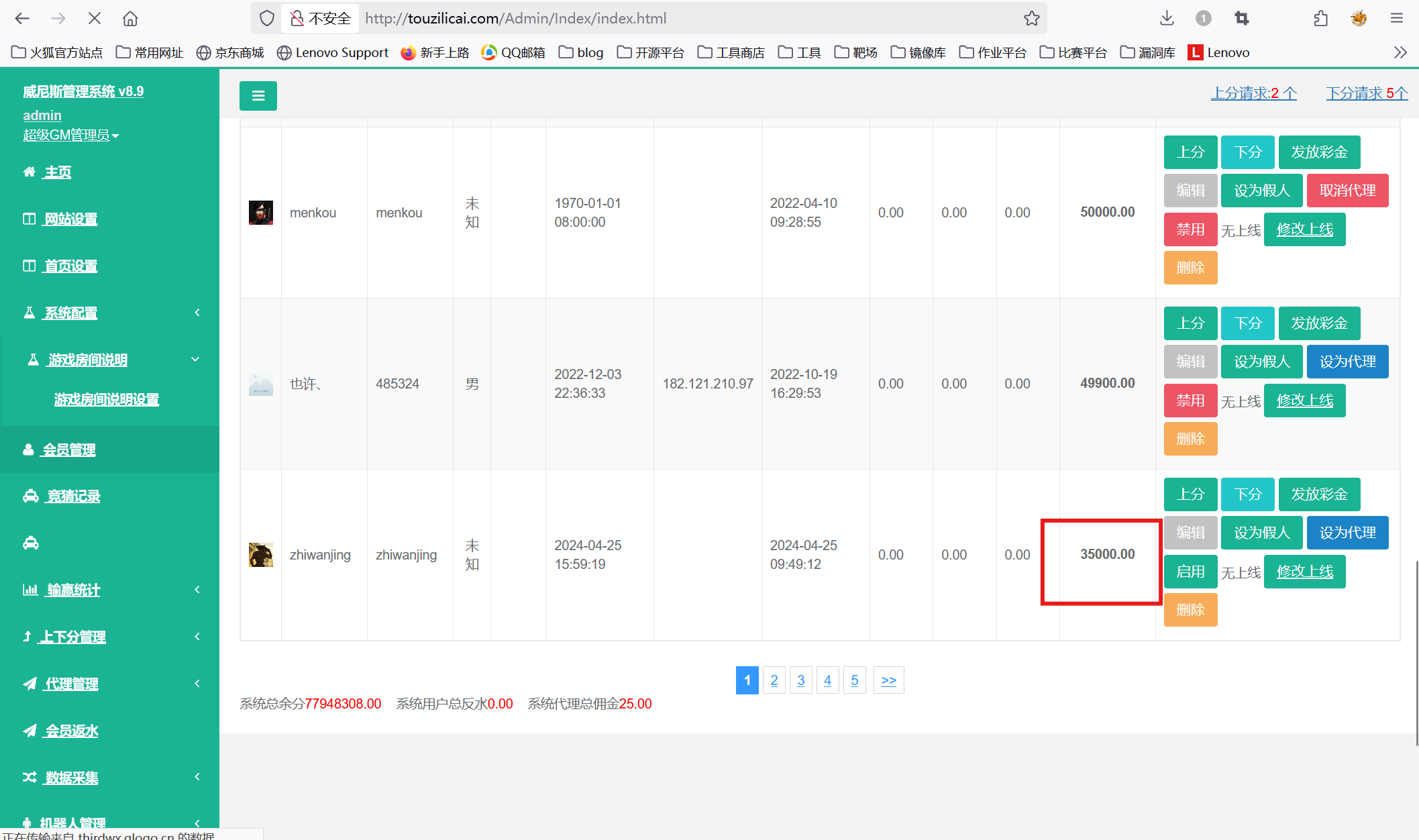Stop page loading with the X icon
Screen dimensions: 1419x840
pos(95,19)
